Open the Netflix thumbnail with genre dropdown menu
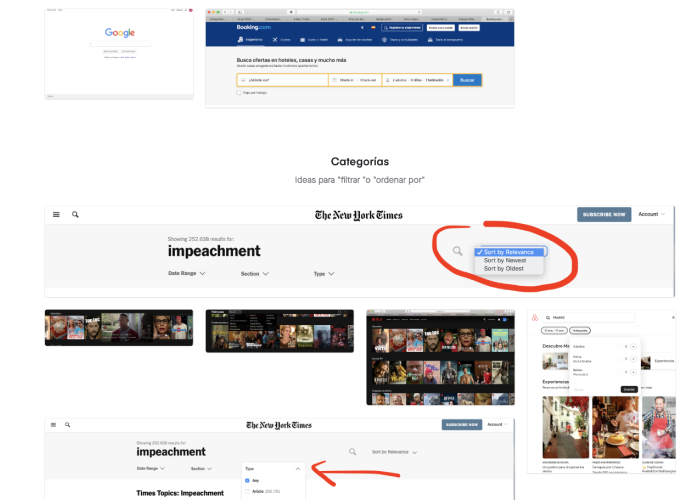Screen dimensions: 700x500 (280, 331)
